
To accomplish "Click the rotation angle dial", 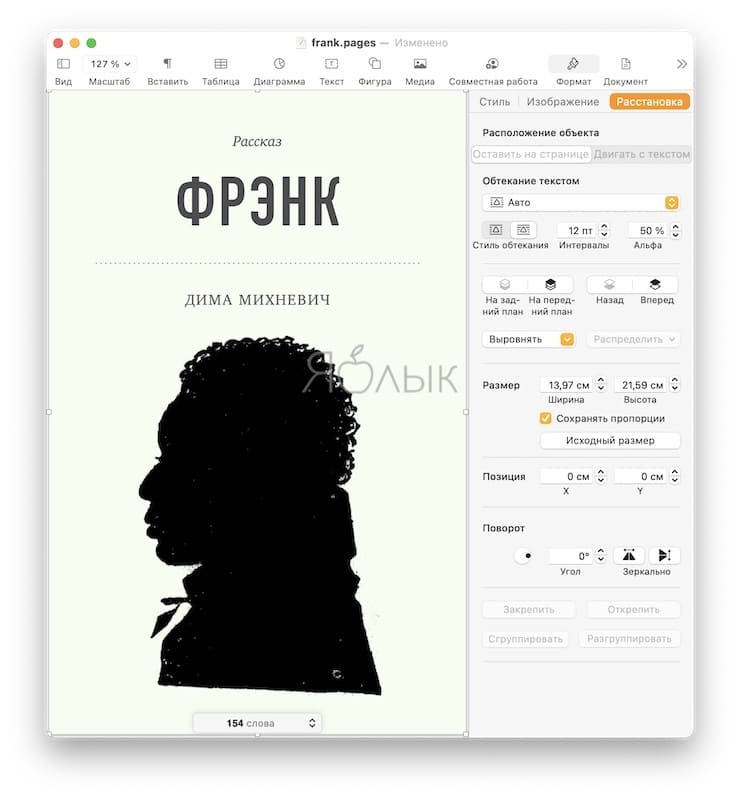I will pyautogui.click(x=523, y=555).
